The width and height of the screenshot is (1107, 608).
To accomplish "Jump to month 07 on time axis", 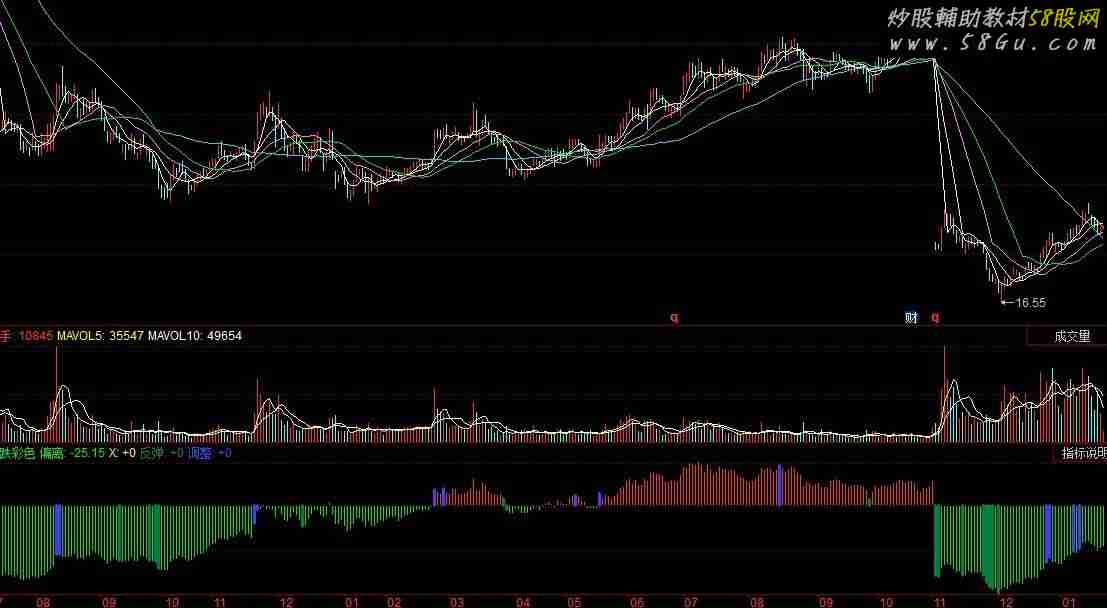I will [693, 602].
